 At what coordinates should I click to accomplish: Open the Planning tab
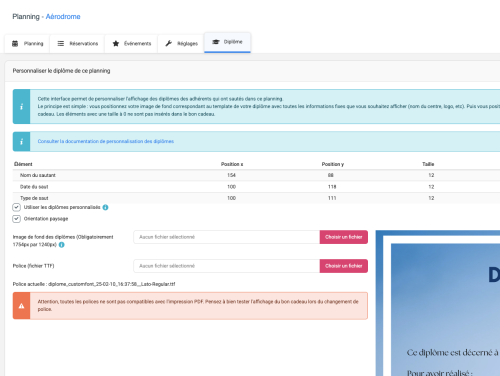click(27, 44)
